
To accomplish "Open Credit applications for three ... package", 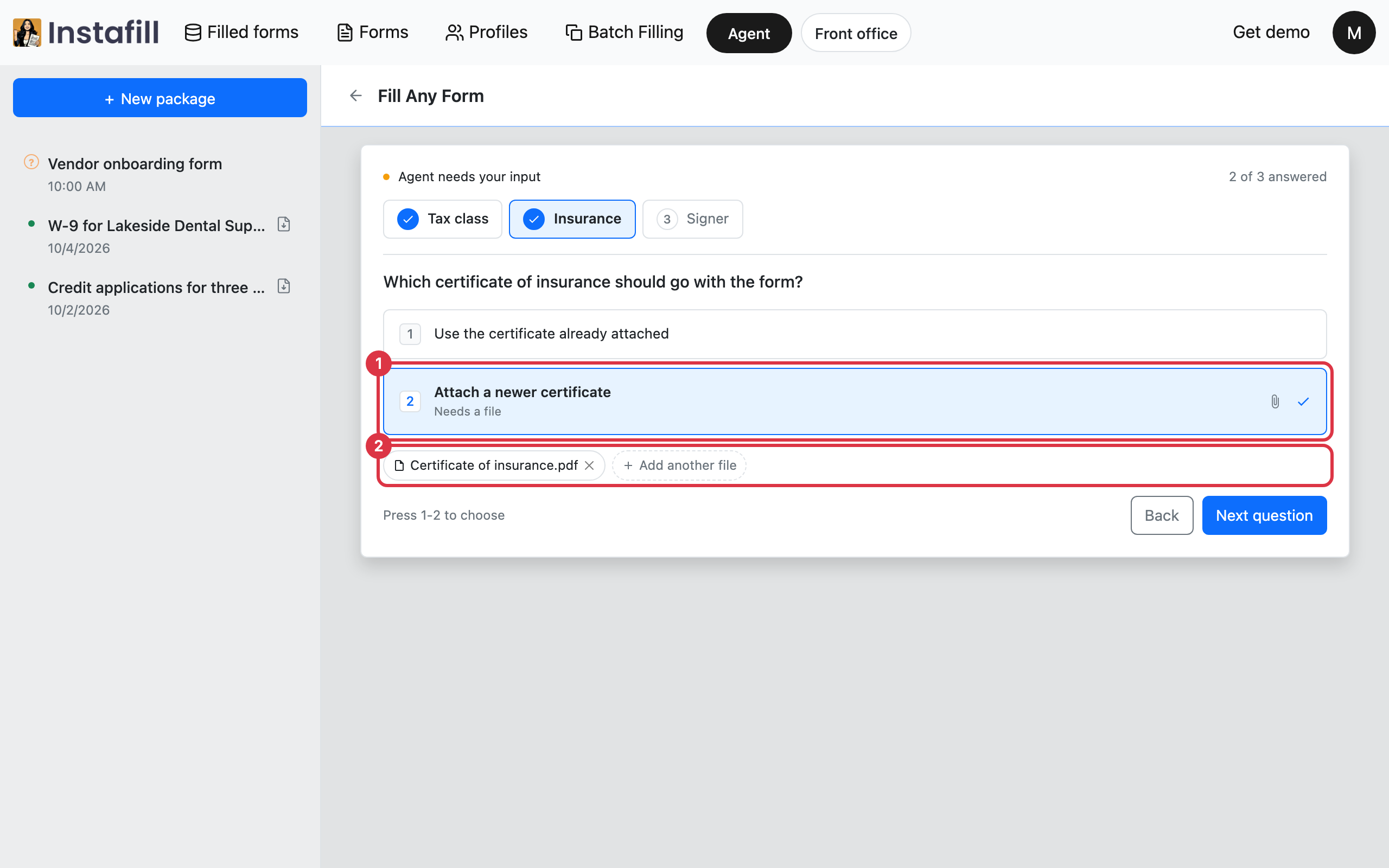I will [160, 298].
